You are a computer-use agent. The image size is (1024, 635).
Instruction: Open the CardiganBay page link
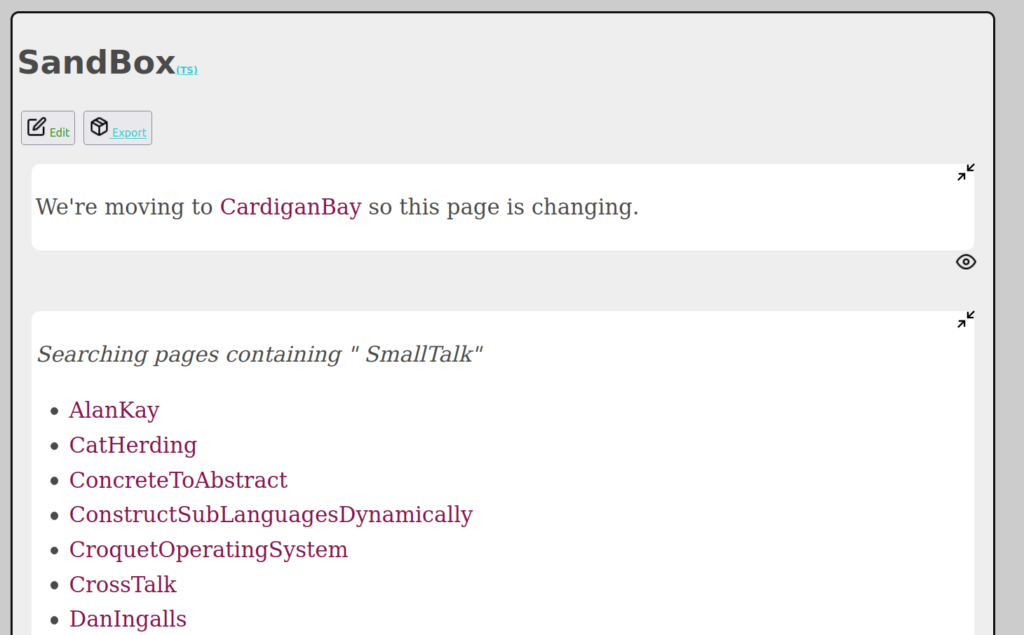[x=291, y=207]
